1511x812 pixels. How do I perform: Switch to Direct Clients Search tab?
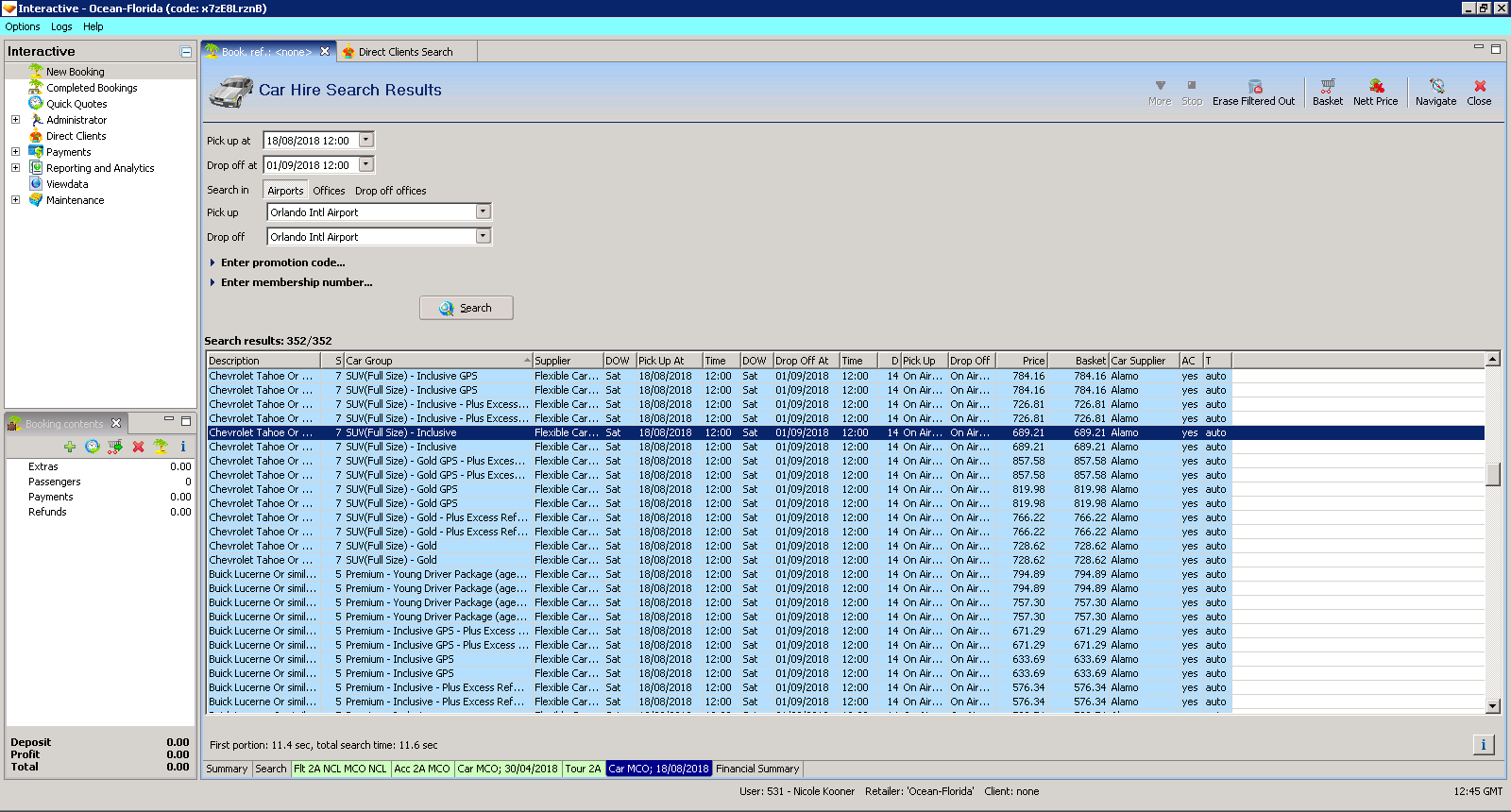click(405, 52)
